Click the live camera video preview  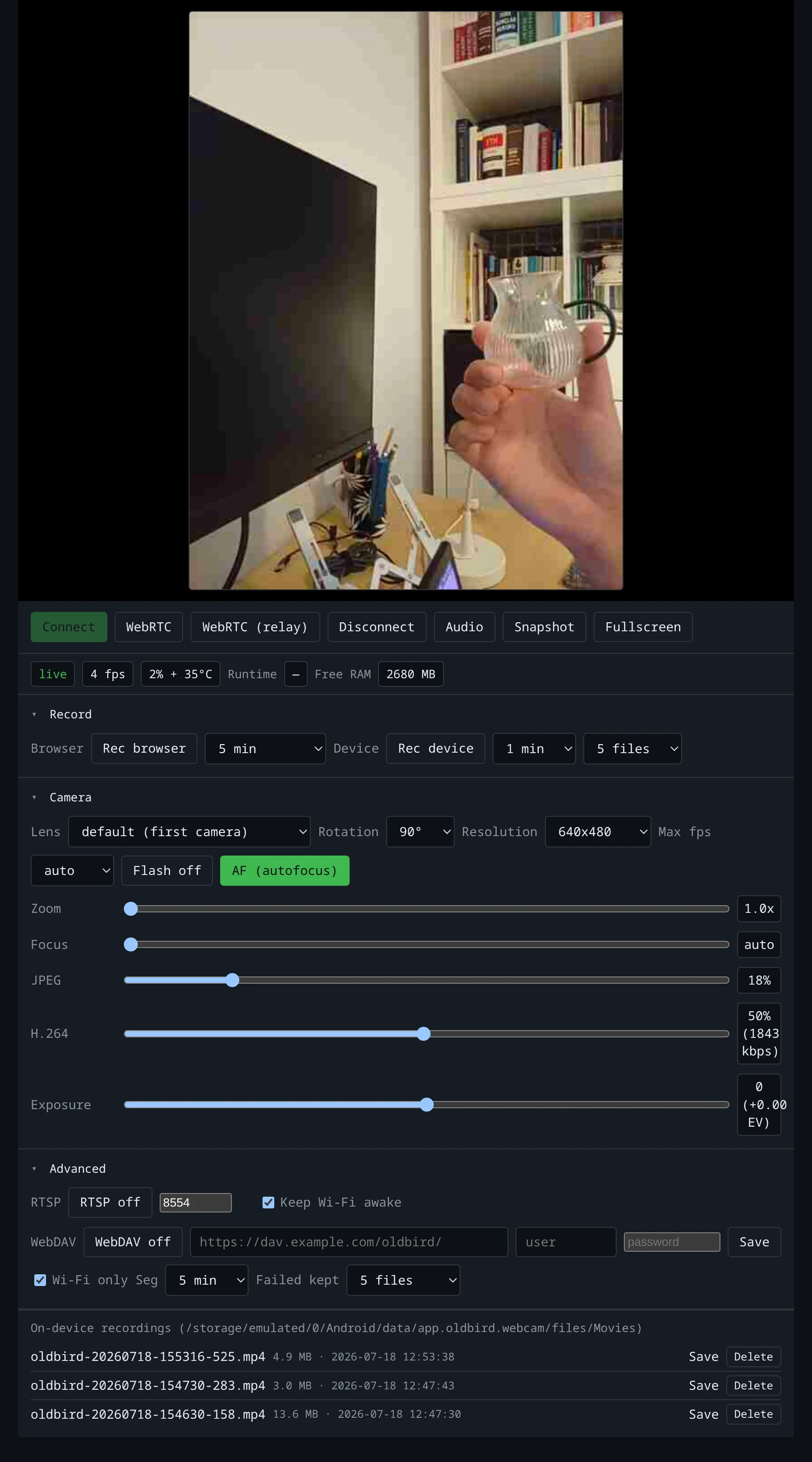tap(406, 300)
